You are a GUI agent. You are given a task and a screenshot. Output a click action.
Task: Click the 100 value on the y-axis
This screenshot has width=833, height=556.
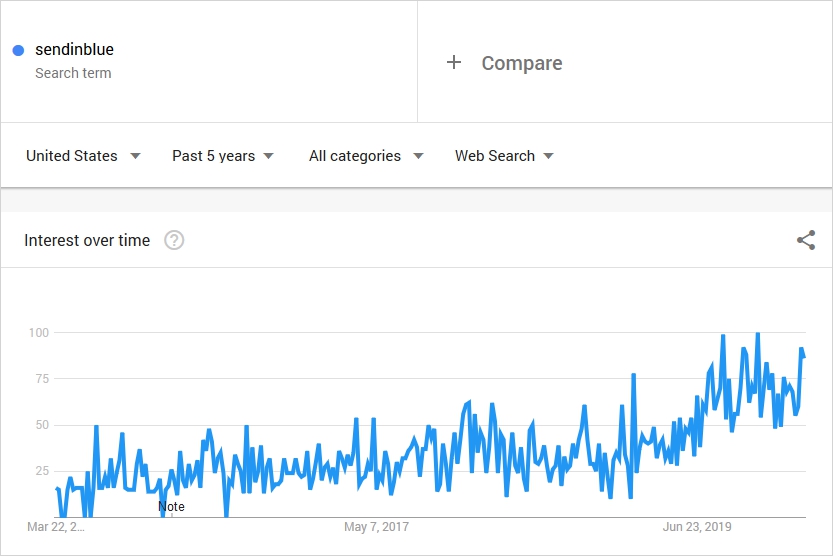pyautogui.click(x=39, y=332)
